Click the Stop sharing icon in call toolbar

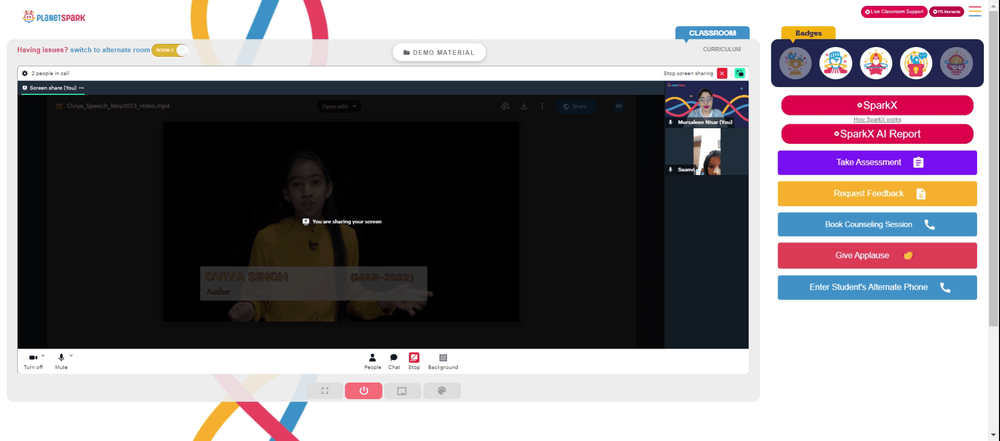[x=414, y=361]
